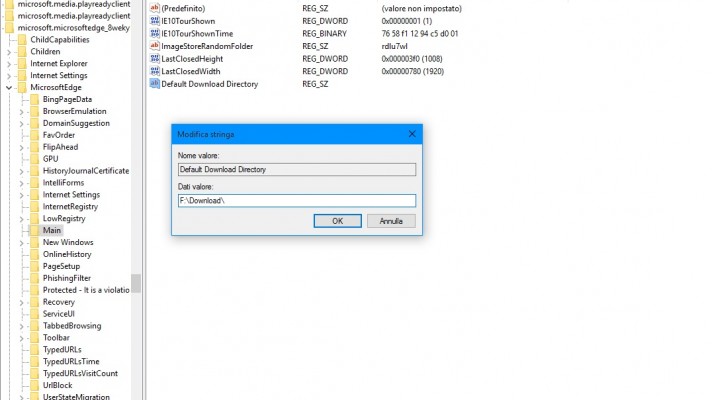Viewport: 712px width, 400px height.
Task: Select the InternetRegistry key
Action: tap(70, 207)
